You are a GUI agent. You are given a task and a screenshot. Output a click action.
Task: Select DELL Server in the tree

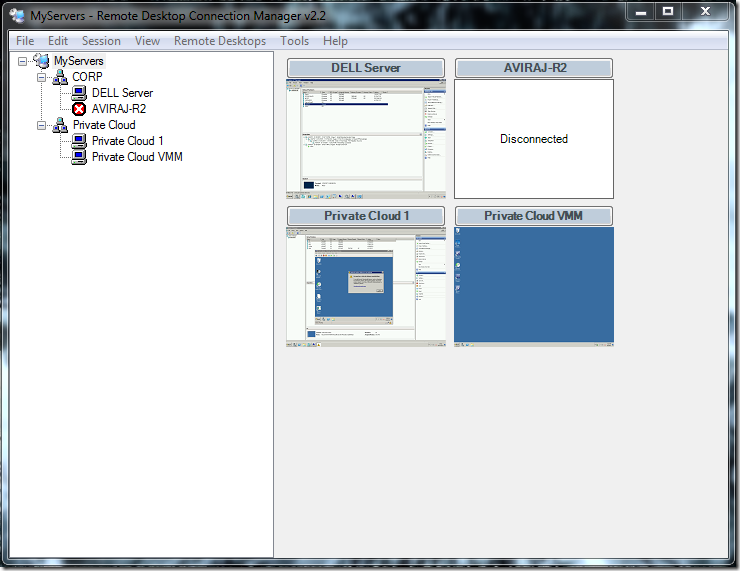click(x=122, y=93)
